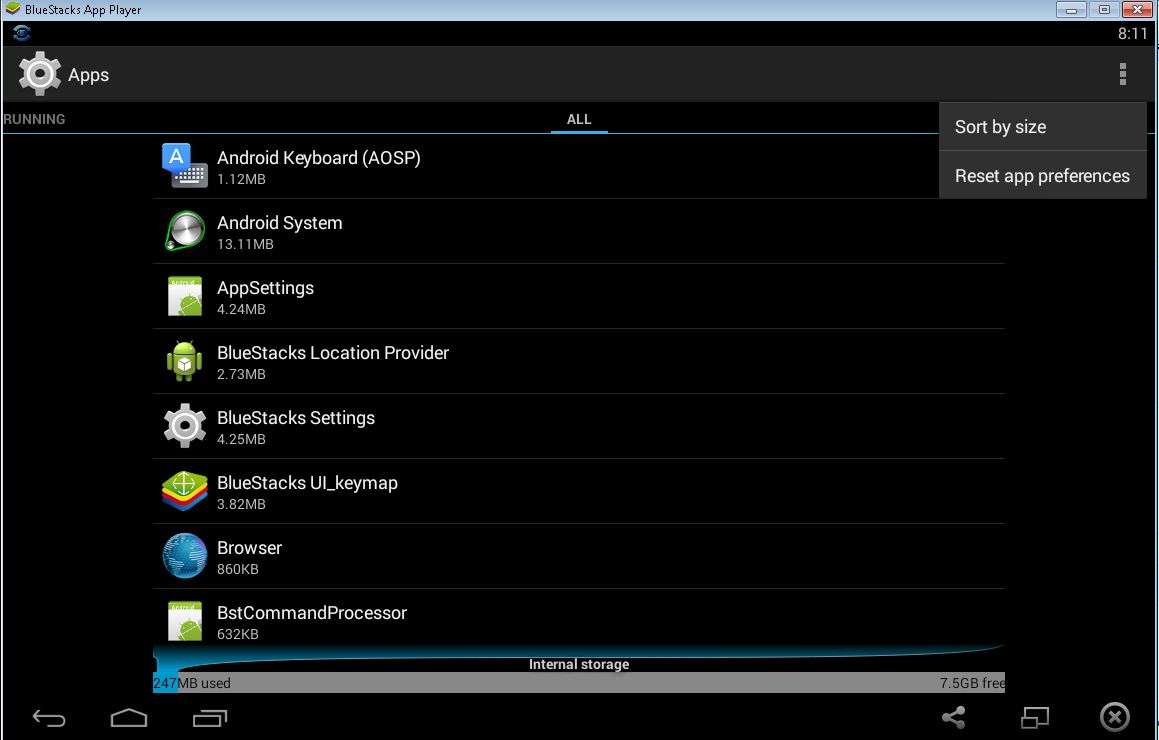The height and width of the screenshot is (740, 1159).
Task: Open the three-dot overflow menu
Action: click(x=1122, y=74)
